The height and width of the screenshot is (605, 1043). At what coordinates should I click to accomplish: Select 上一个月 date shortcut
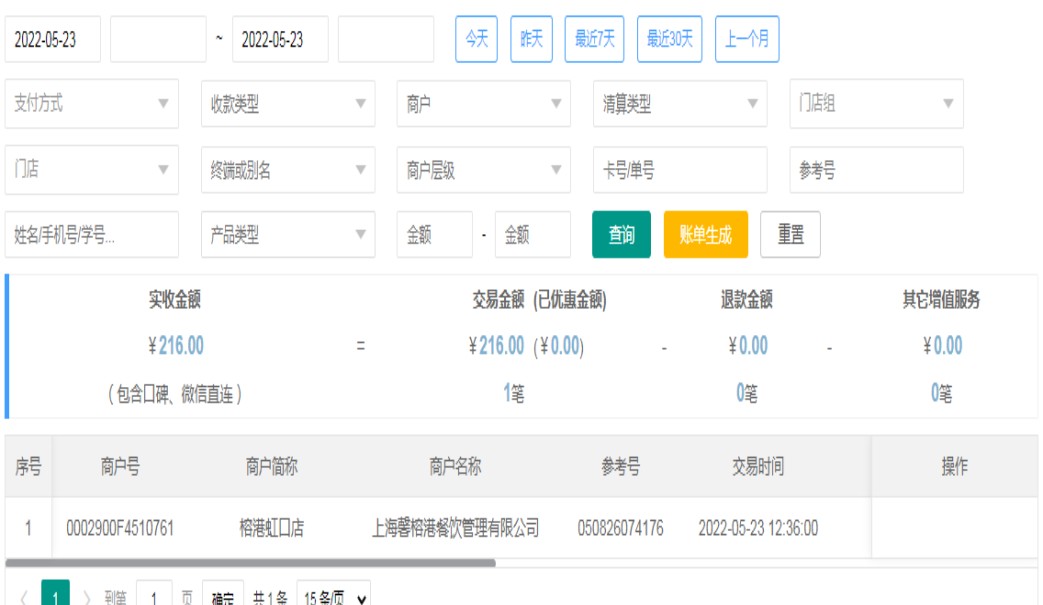[747, 40]
